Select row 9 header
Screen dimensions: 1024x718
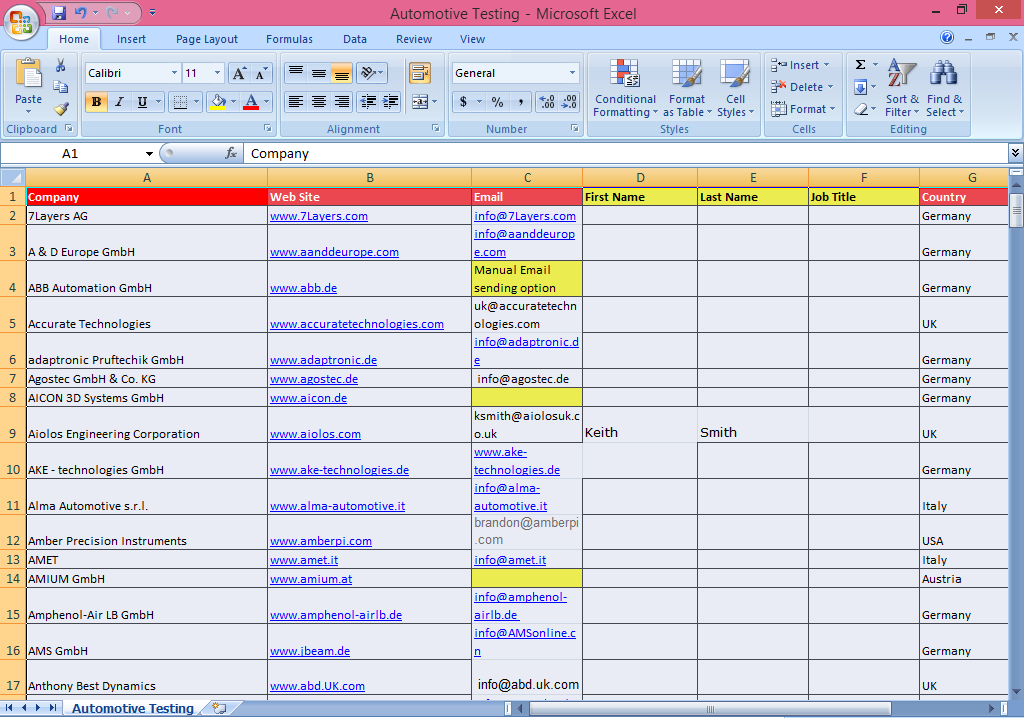[x=12, y=425]
